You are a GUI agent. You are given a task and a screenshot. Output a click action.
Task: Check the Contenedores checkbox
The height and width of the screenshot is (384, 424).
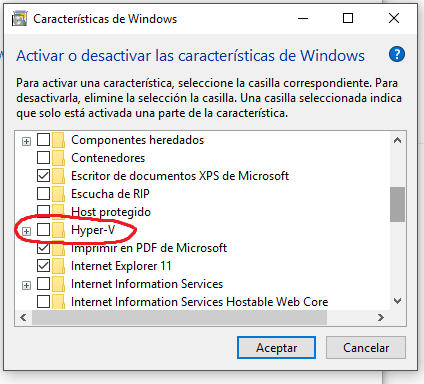[43, 158]
